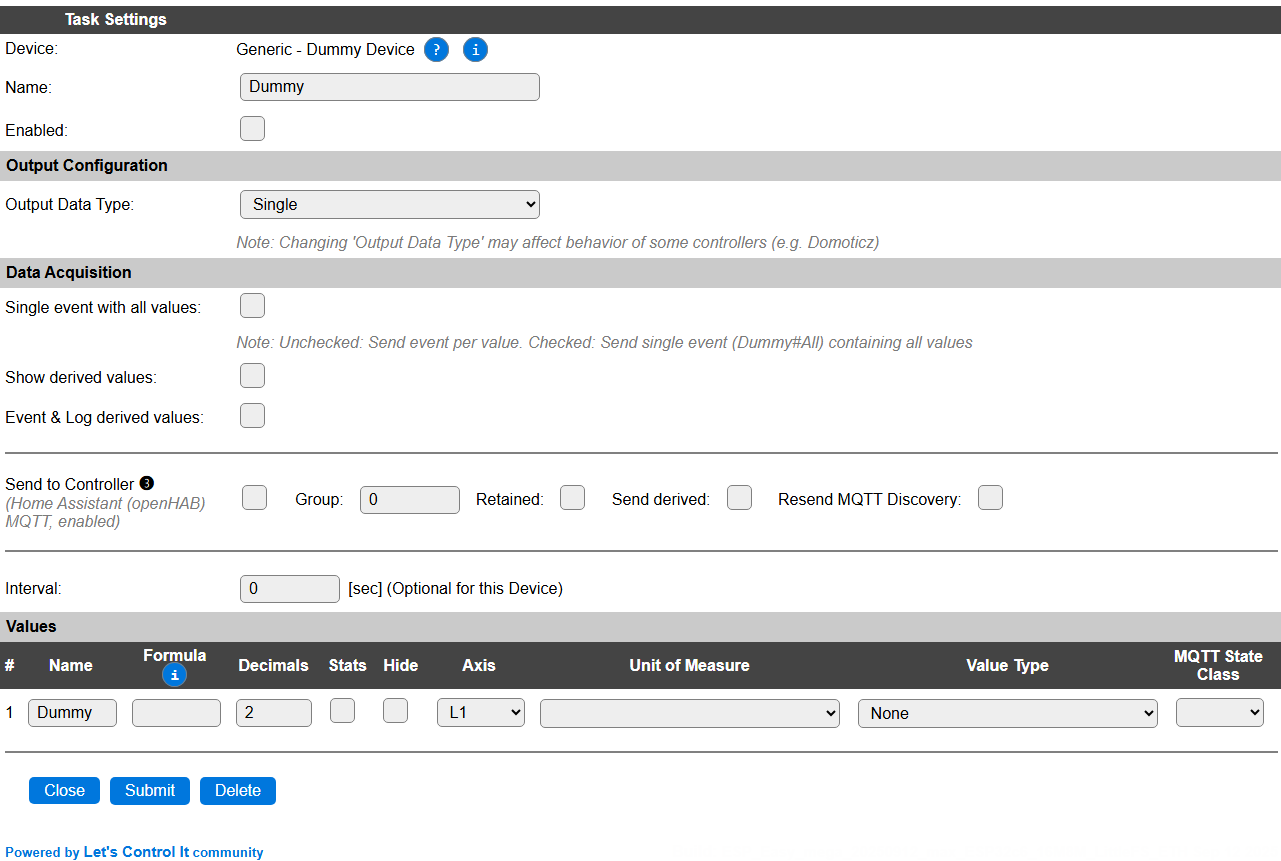Viewport: 1281px width, 861px height.
Task: Click the Dummy#All single event note
Action: pos(604,342)
